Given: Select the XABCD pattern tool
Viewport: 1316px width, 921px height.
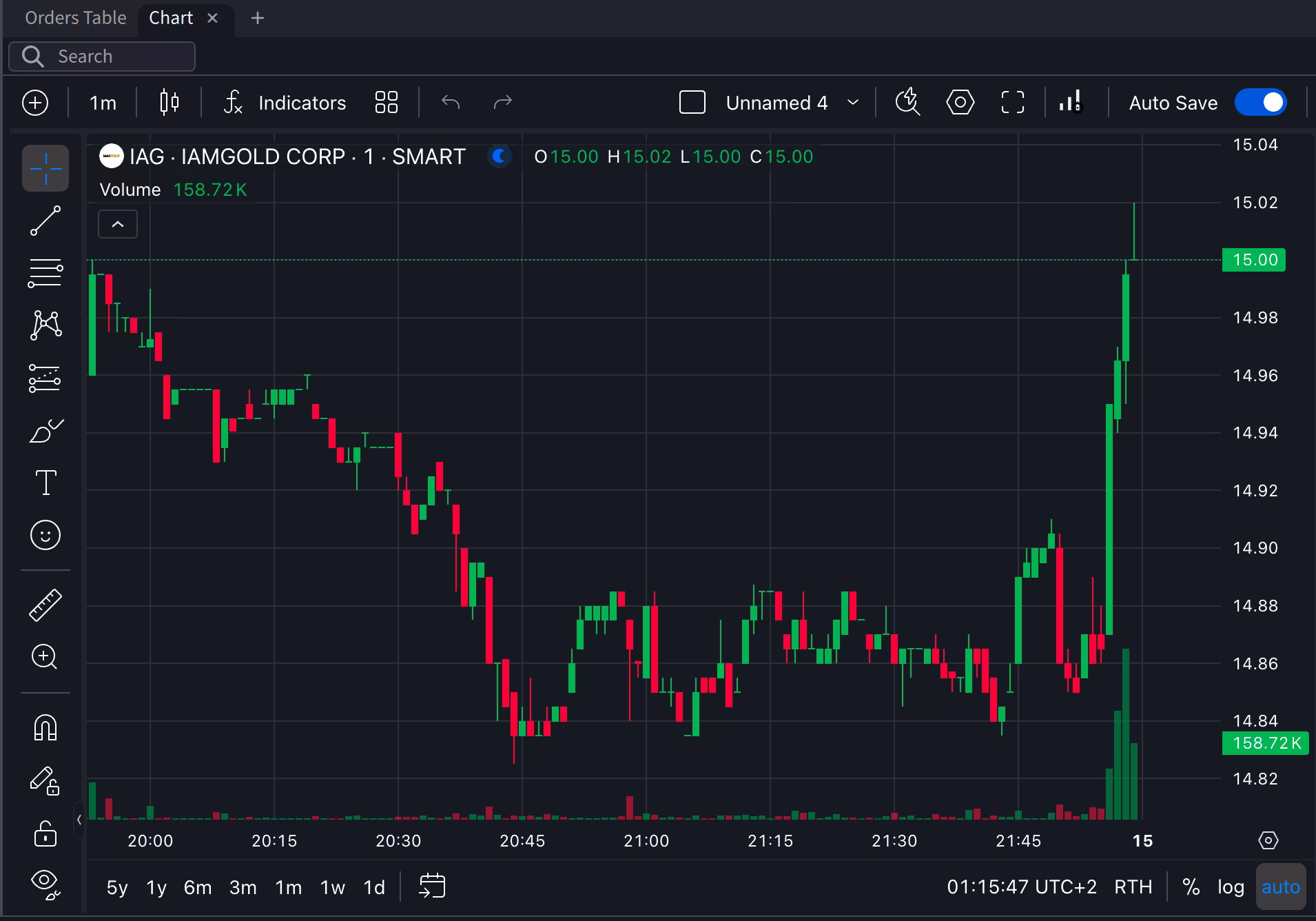Looking at the screenshot, I should pyautogui.click(x=45, y=325).
